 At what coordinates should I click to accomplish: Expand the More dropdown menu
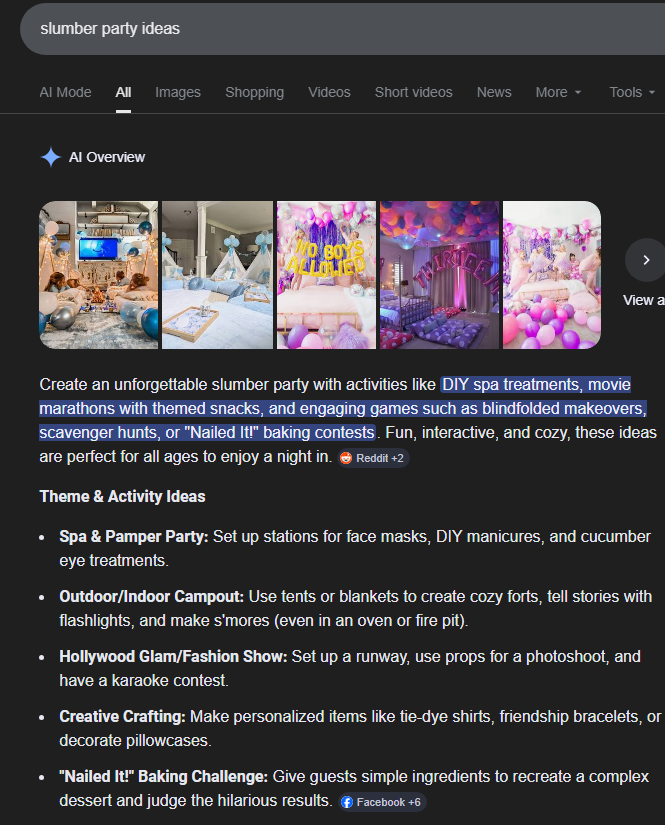[x=558, y=92]
